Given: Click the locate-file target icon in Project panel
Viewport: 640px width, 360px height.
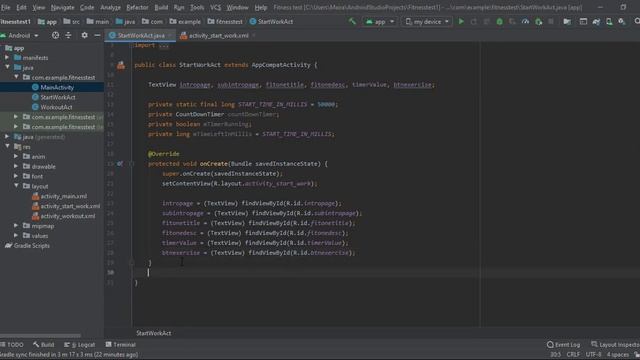Looking at the screenshot, I should coord(56,36).
